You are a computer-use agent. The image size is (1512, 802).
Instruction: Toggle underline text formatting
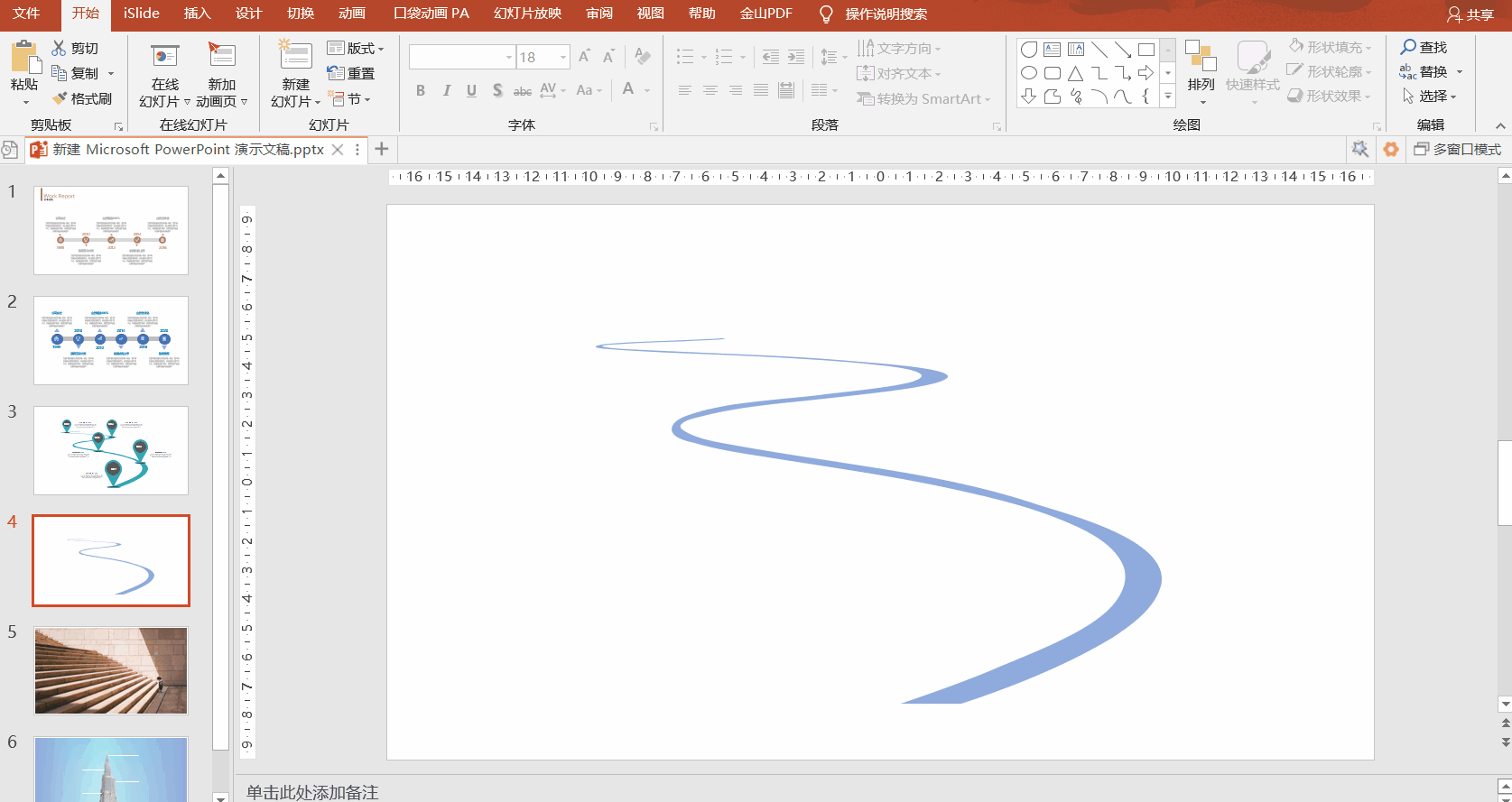tap(471, 90)
